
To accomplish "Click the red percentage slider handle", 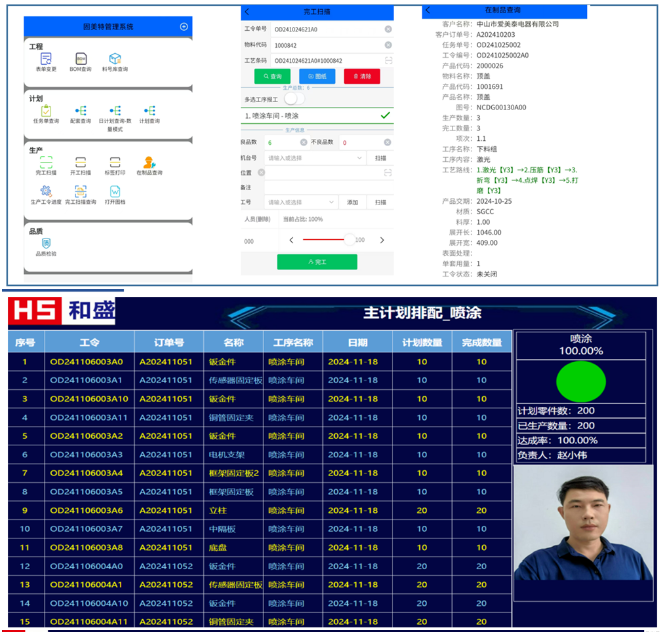I will pyautogui.click(x=349, y=240).
